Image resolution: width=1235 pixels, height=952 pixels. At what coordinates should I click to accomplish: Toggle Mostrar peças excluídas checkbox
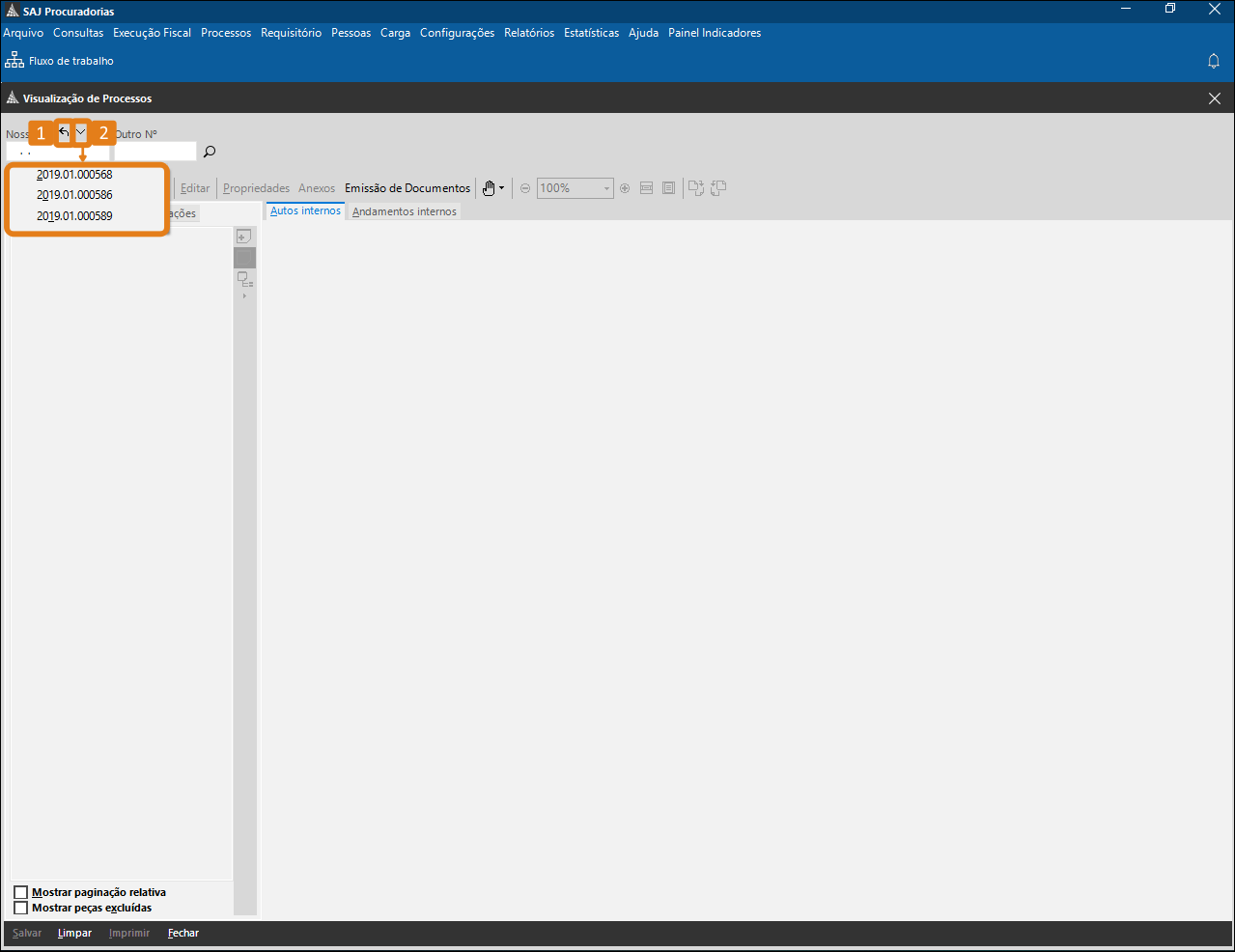tap(21, 908)
